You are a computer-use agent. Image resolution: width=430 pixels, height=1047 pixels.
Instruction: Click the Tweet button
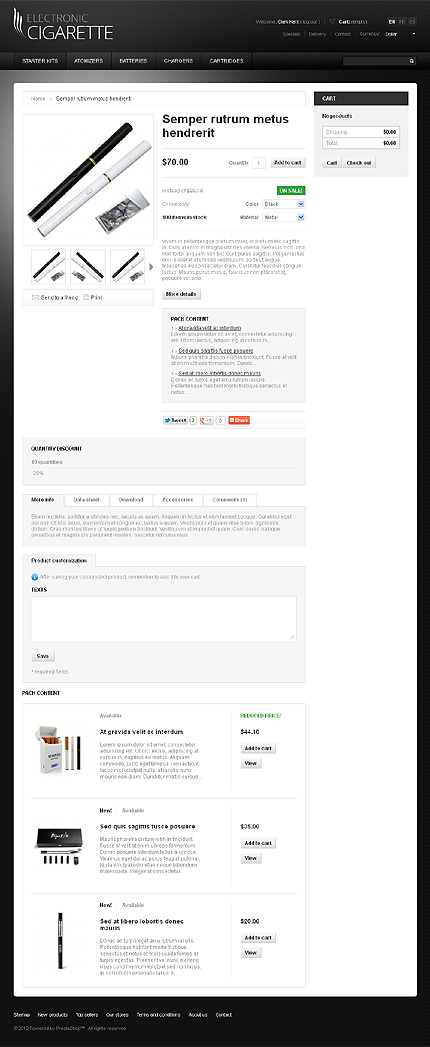pos(175,420)
